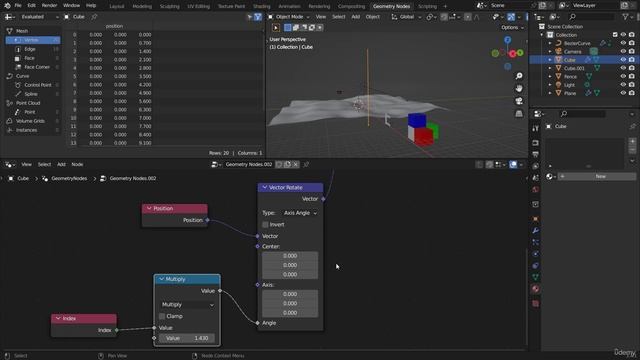Click the duplicate node group icon in header

[287, 164]
